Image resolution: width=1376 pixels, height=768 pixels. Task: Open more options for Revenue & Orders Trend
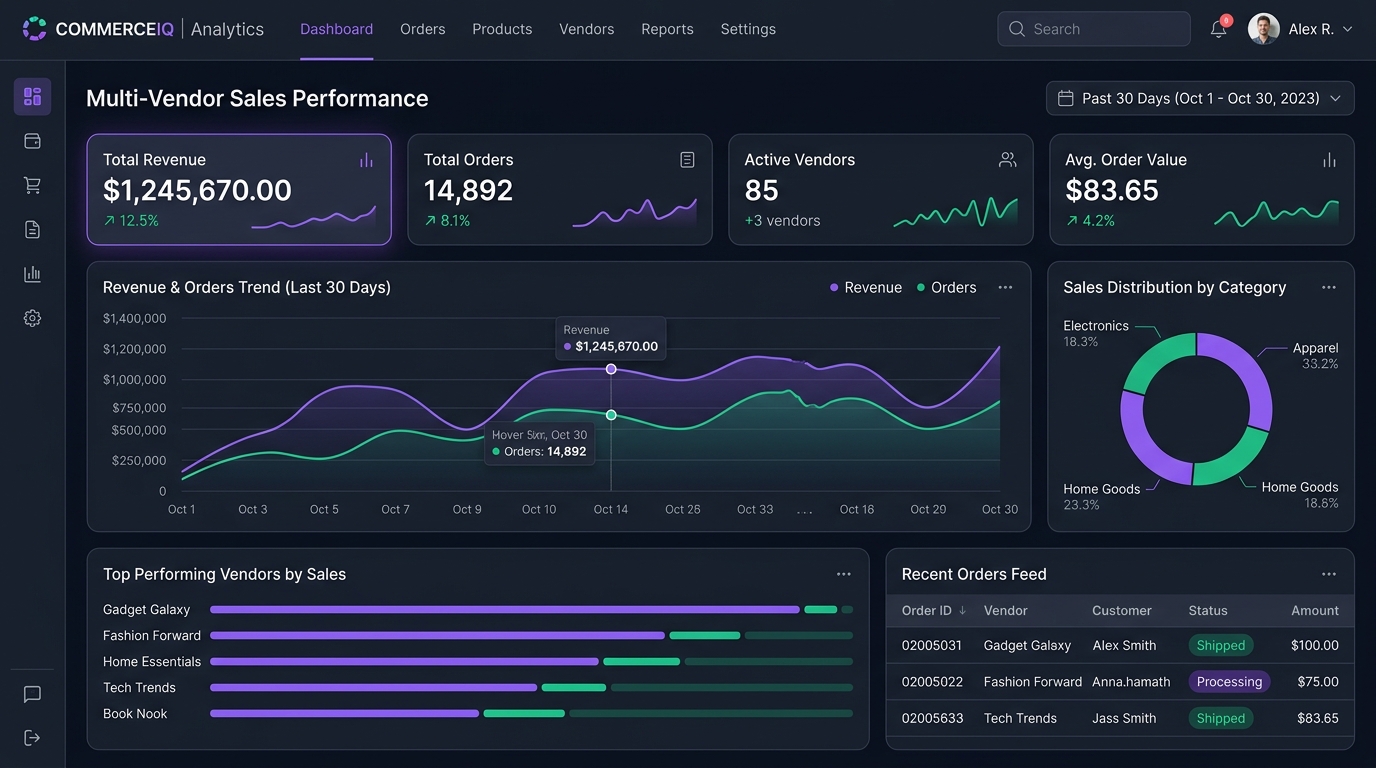coord(1005,287)
